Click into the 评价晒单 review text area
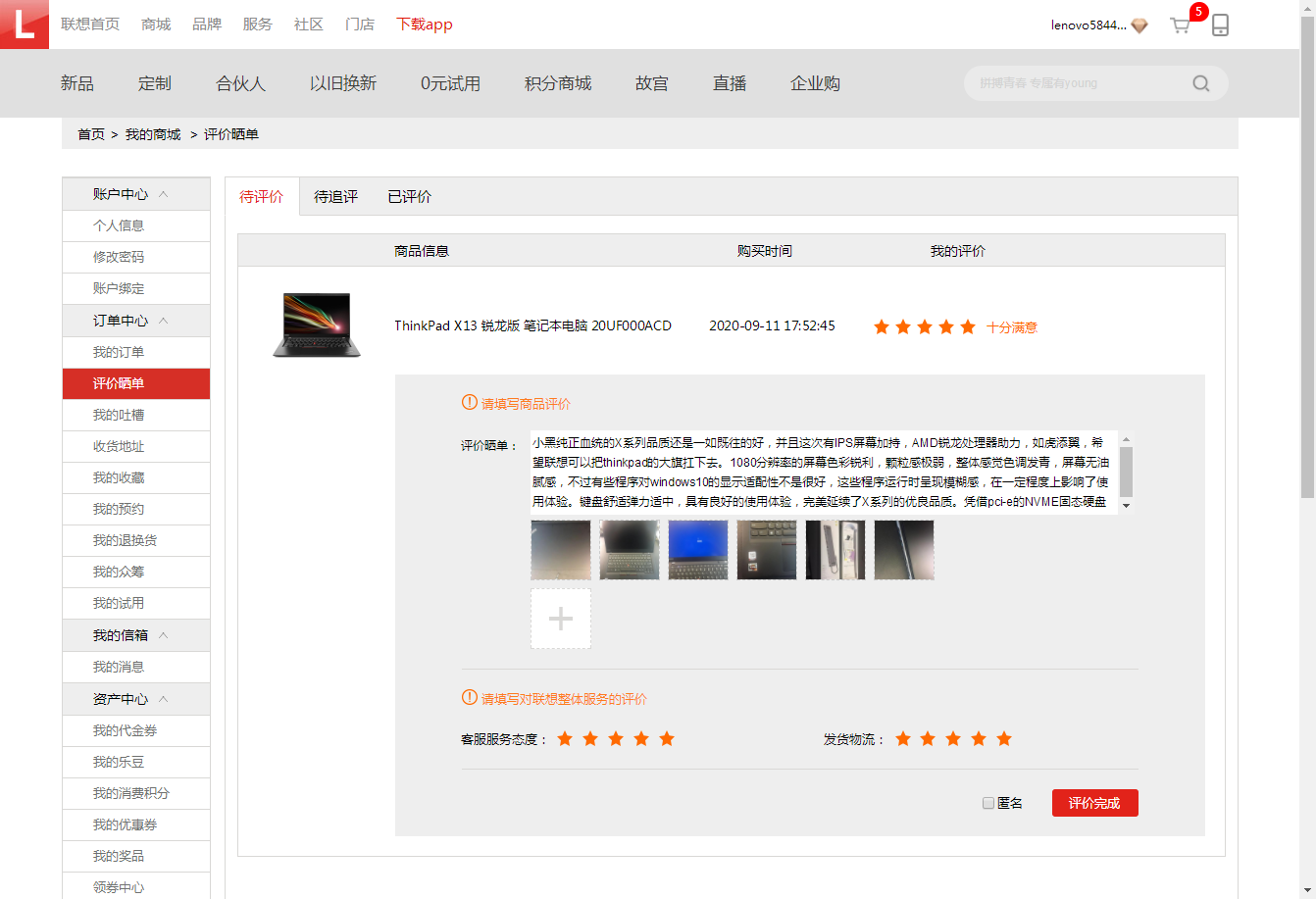 [x=824, y=473]
